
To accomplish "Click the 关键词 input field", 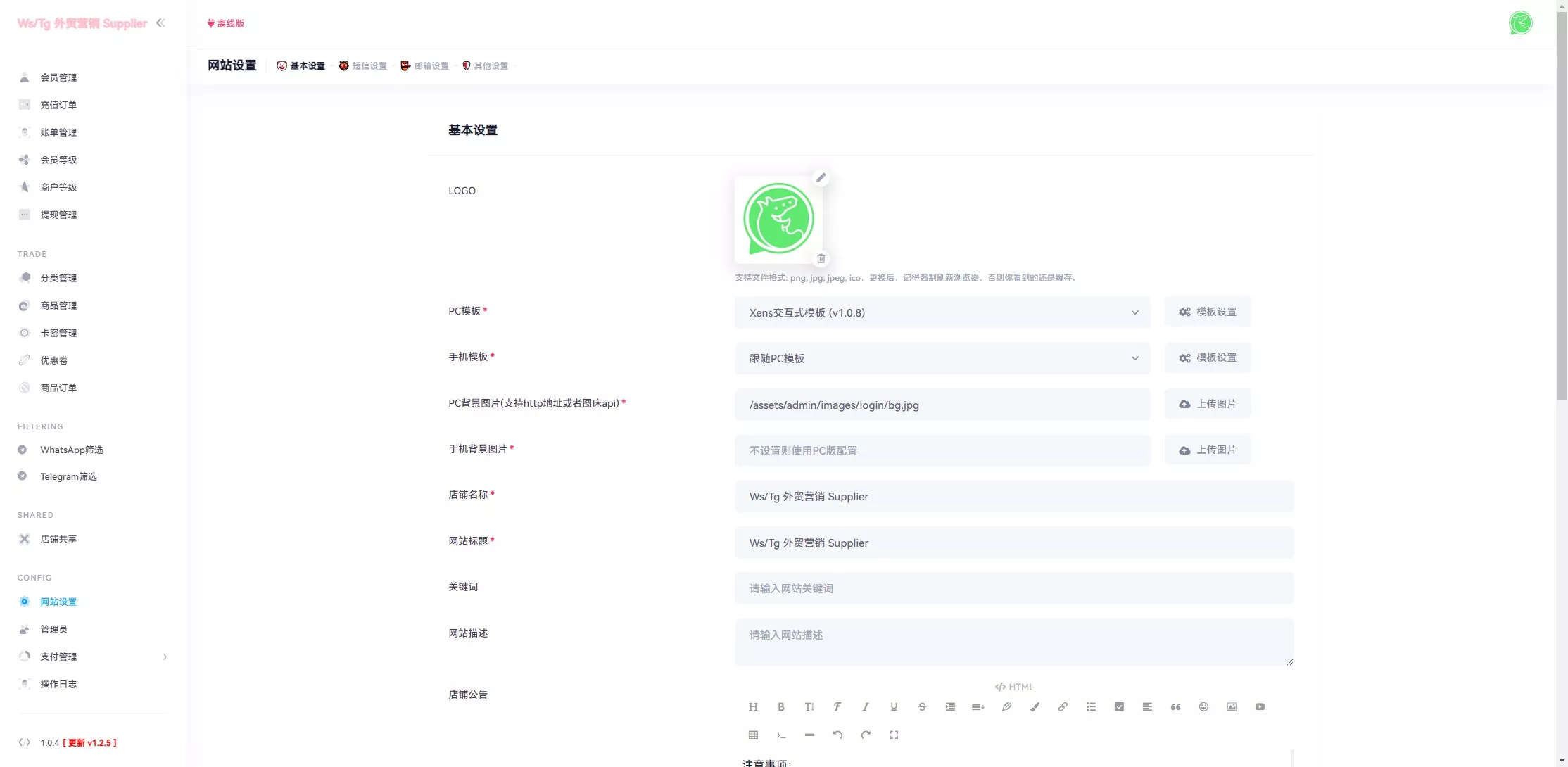I will 1013,588.
